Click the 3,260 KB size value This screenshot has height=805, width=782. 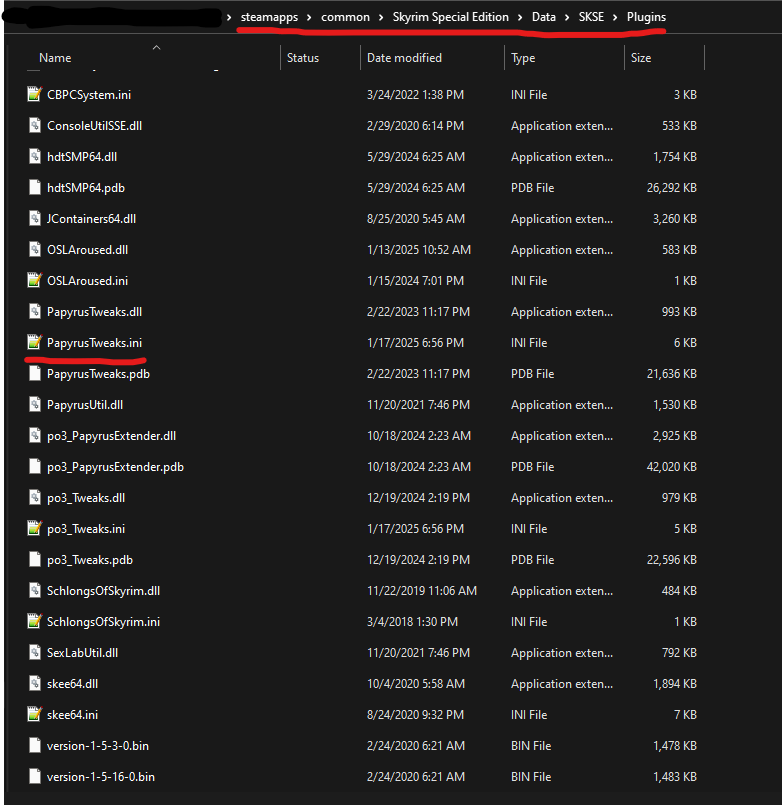coord(674,219)
